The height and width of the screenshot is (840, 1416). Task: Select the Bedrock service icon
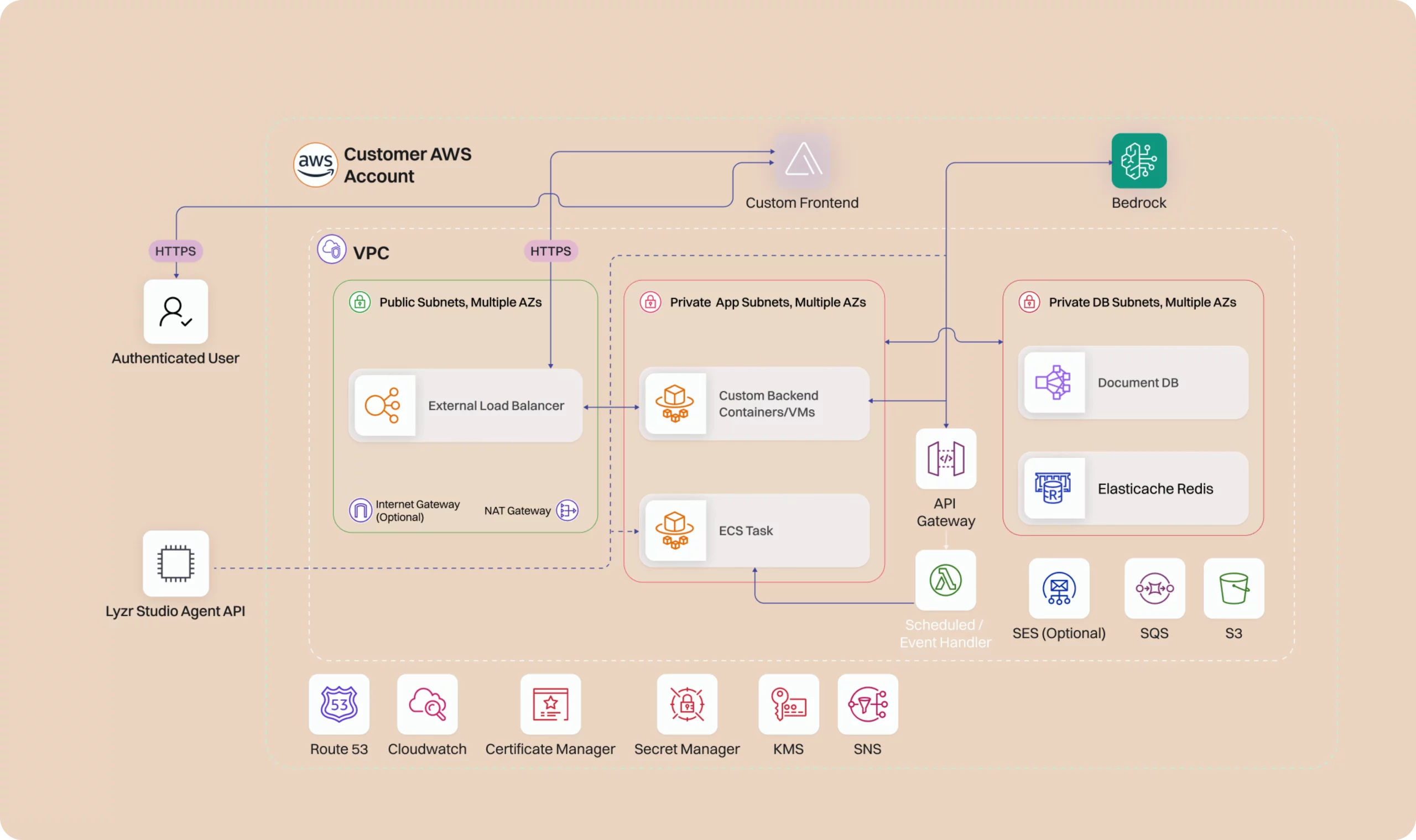1138,161
